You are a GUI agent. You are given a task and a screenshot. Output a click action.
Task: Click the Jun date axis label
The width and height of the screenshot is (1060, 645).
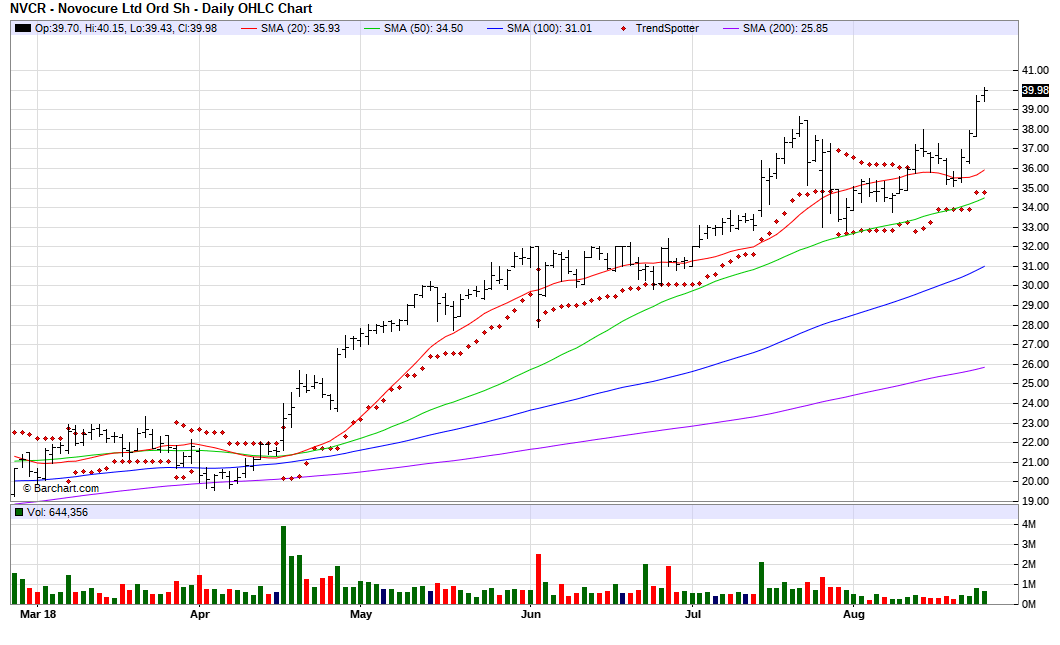click(x=531, y=615)
